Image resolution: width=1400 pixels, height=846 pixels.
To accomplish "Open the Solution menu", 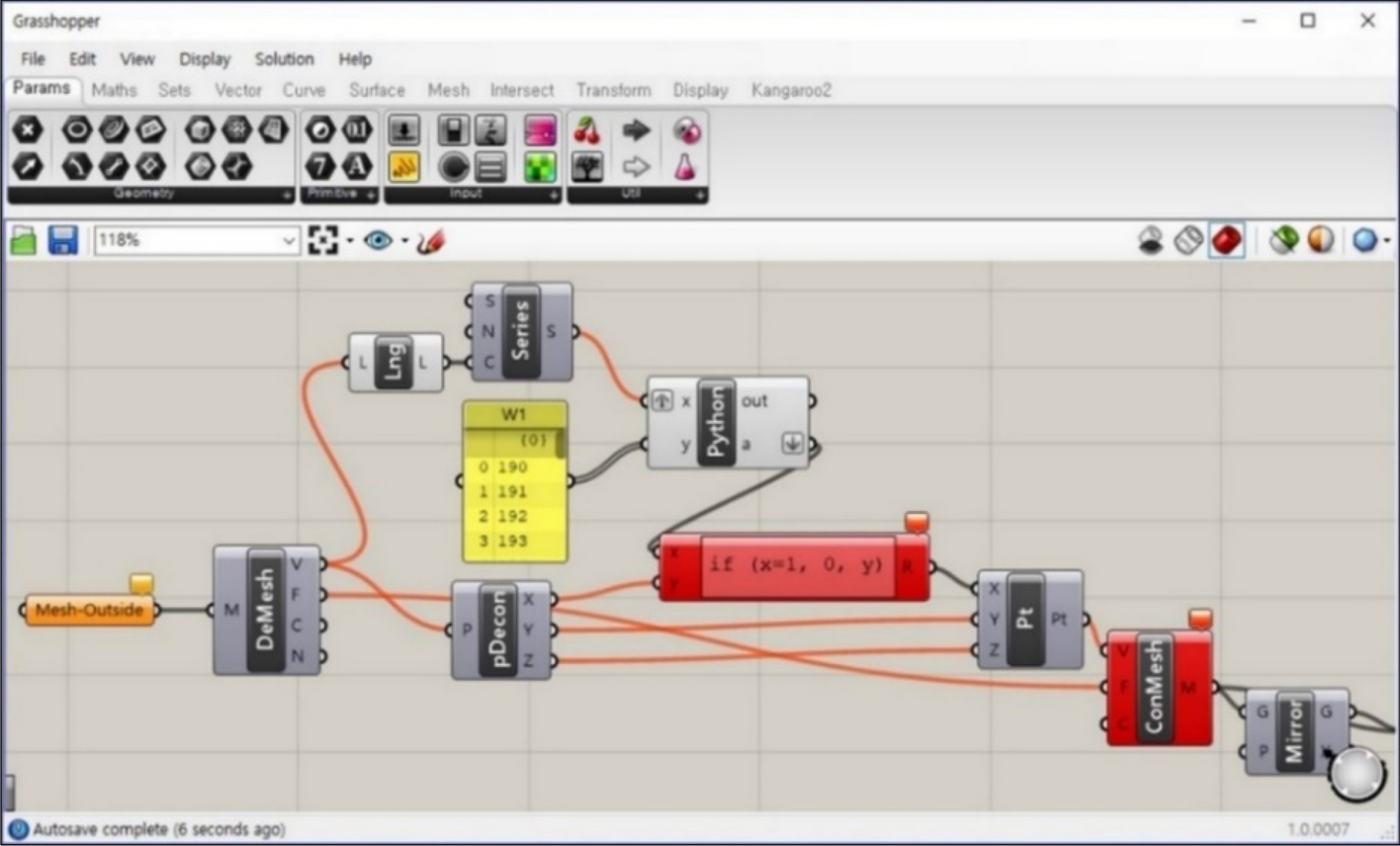I will point(284,58).
